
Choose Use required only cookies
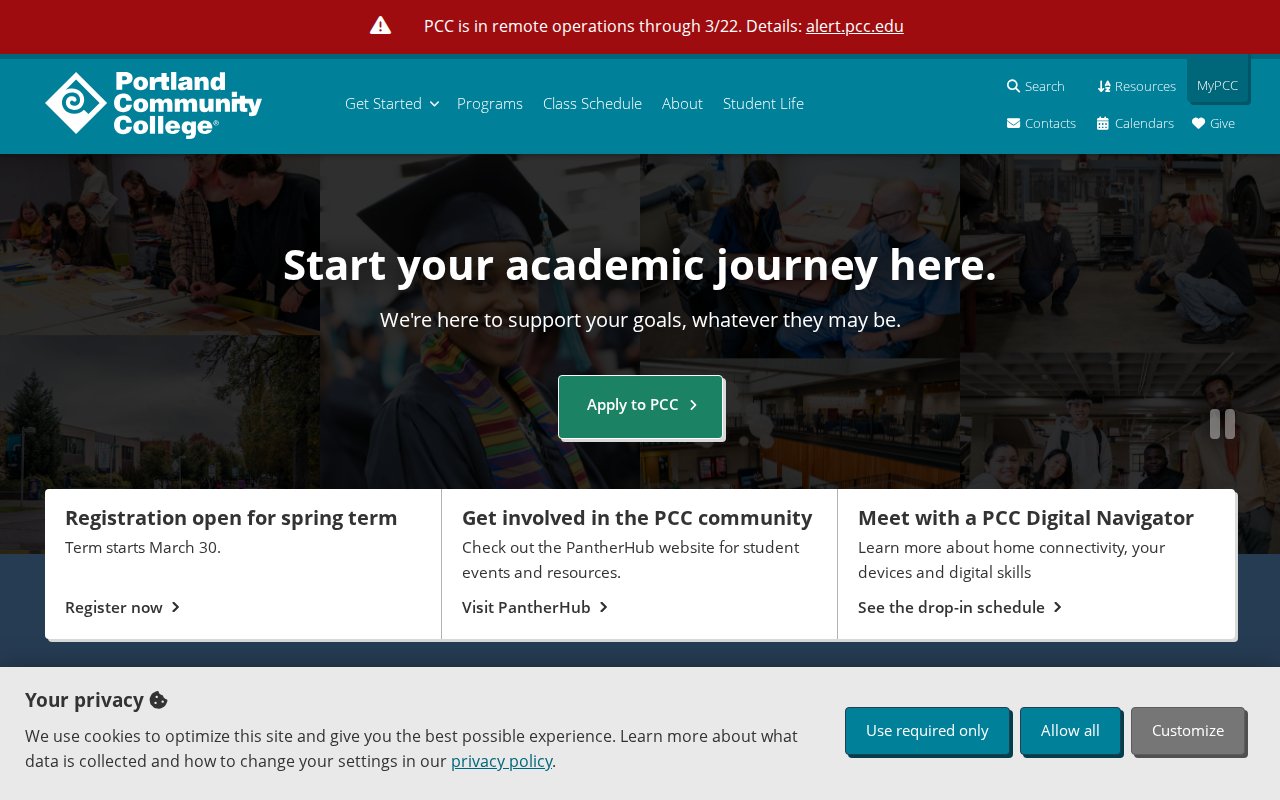click(927, 731)
